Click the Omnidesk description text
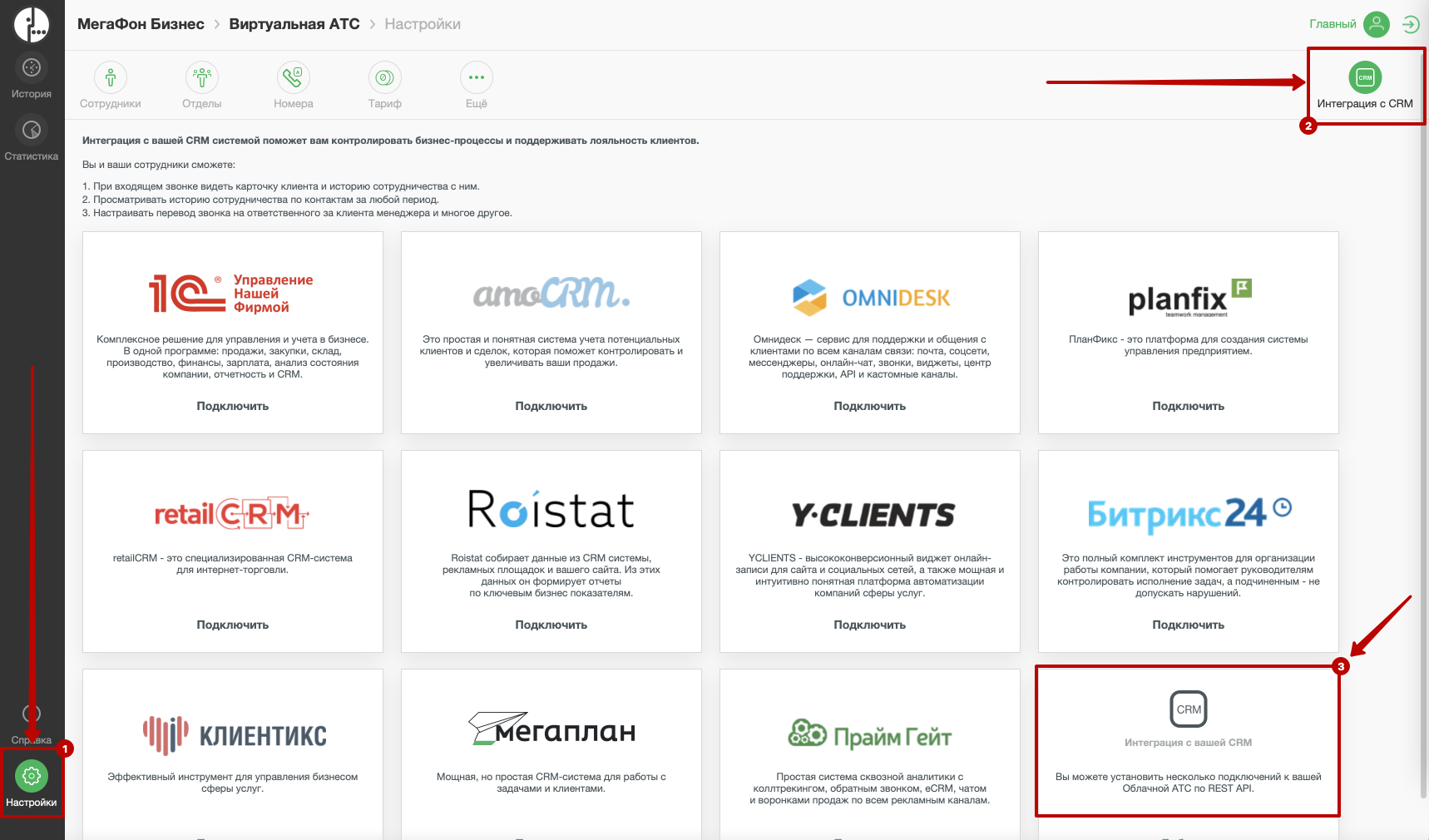The image size is (1429, 840). point(870,357)
